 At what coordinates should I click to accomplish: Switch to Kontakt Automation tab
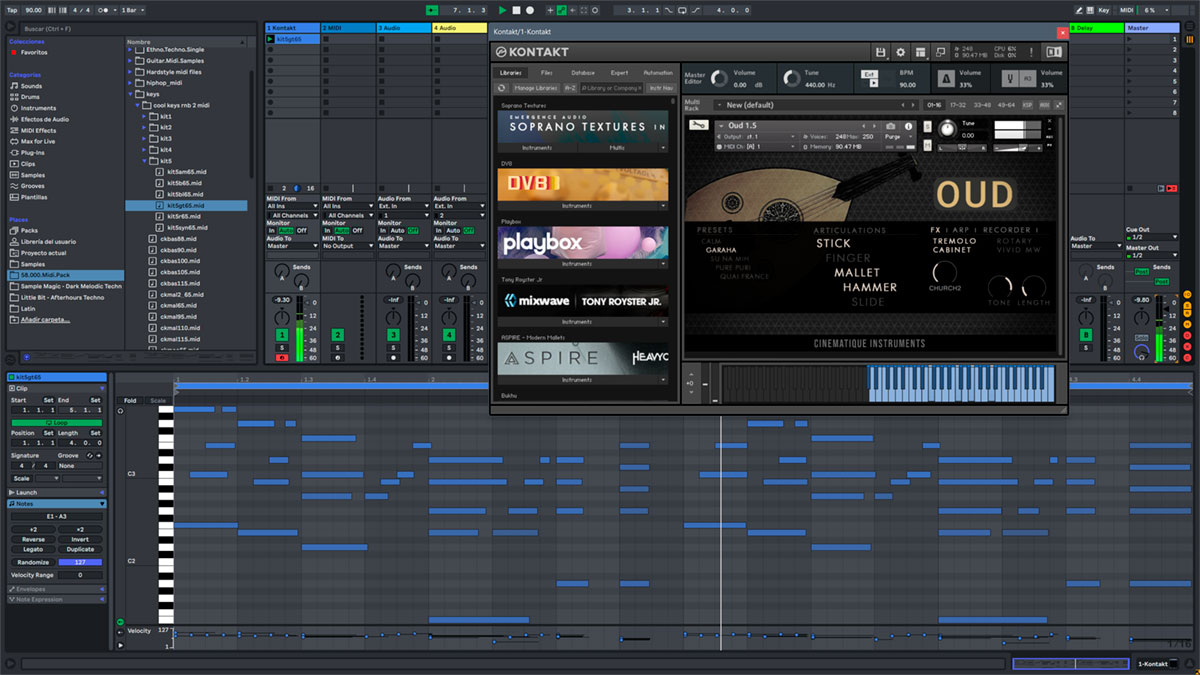[x=658, y=73]
